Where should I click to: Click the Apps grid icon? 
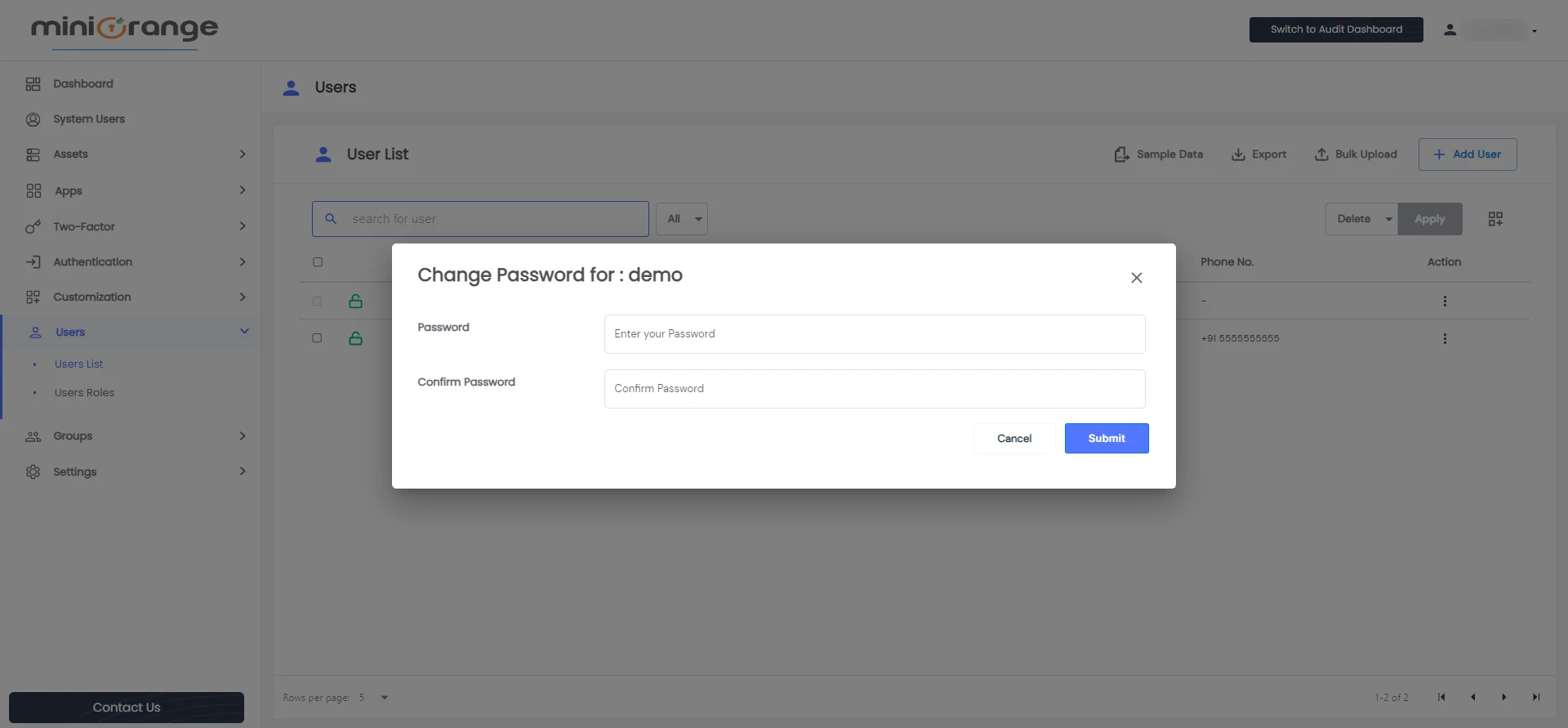click(33, 190)
